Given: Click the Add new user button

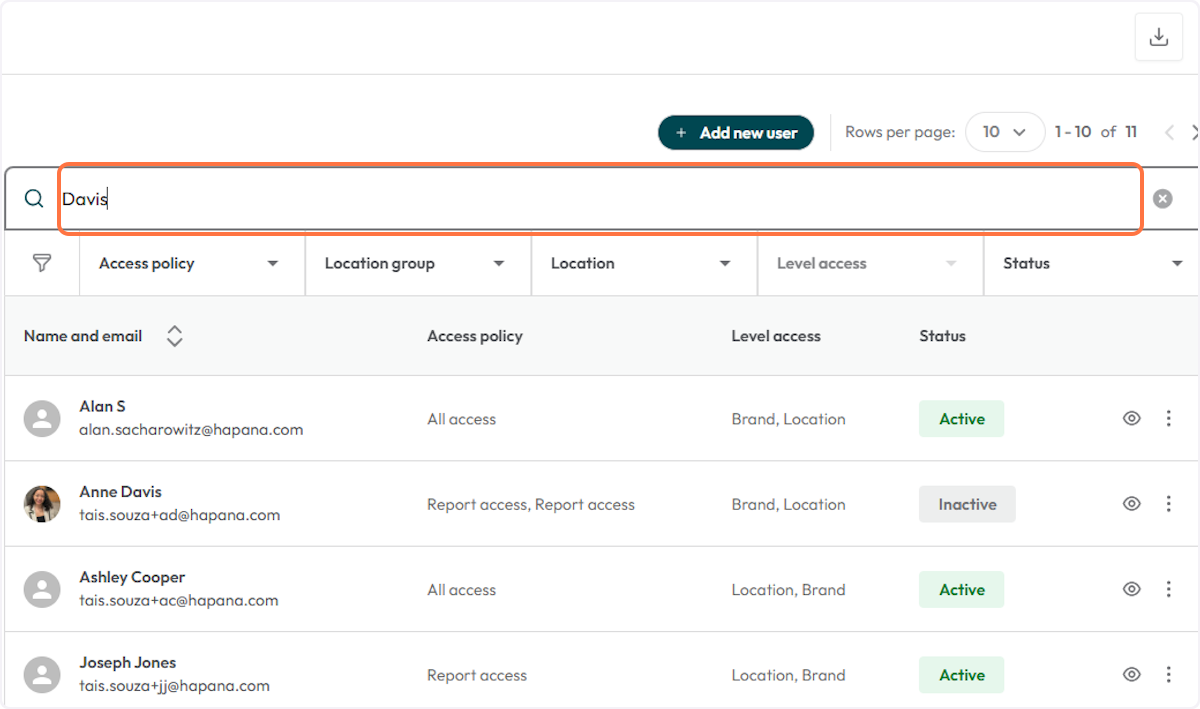Looking at the screenshot, I should click(x=736, y=132).
